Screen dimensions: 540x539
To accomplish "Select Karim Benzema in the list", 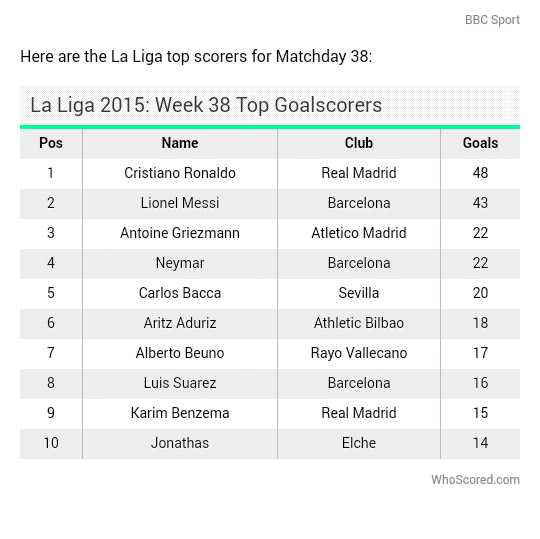I will pyautogui.click(x=180, y=413).
